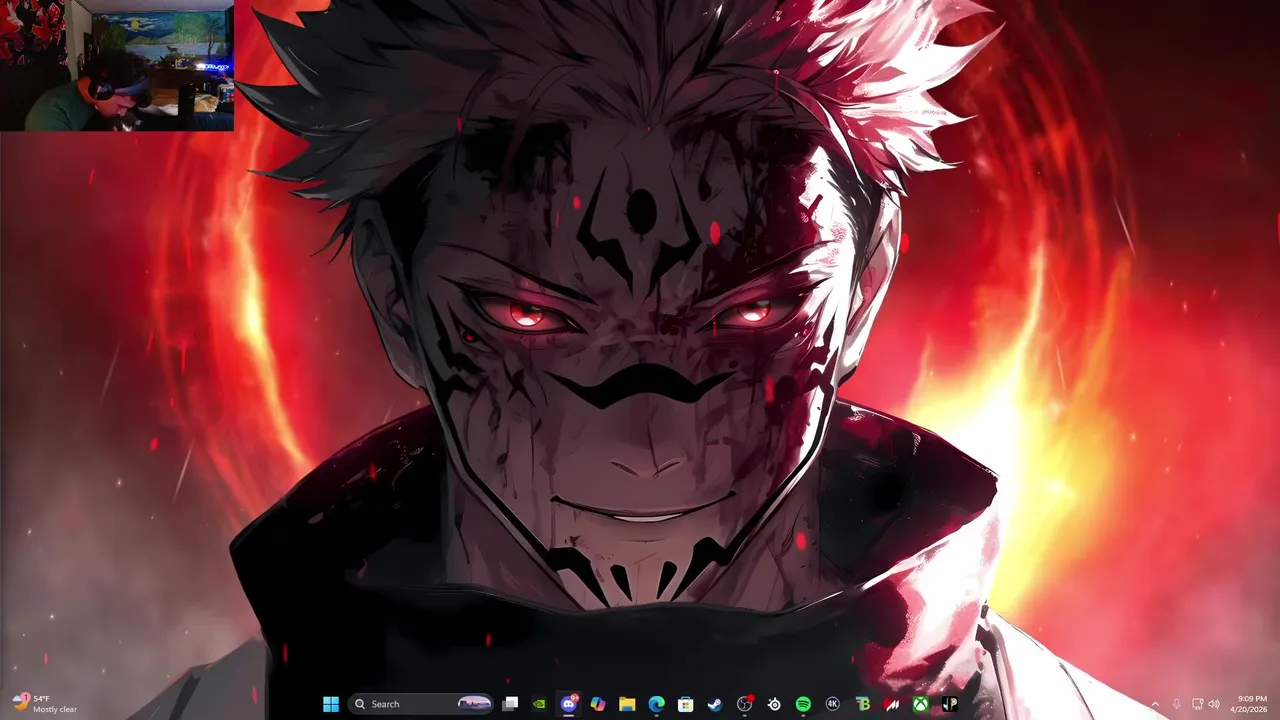Open the volume control in tray
This screenshot has height=720, width=1280.
1214,704
